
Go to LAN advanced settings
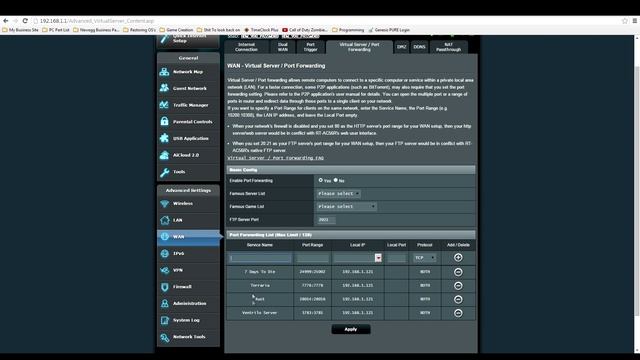(x=188, y=220)
